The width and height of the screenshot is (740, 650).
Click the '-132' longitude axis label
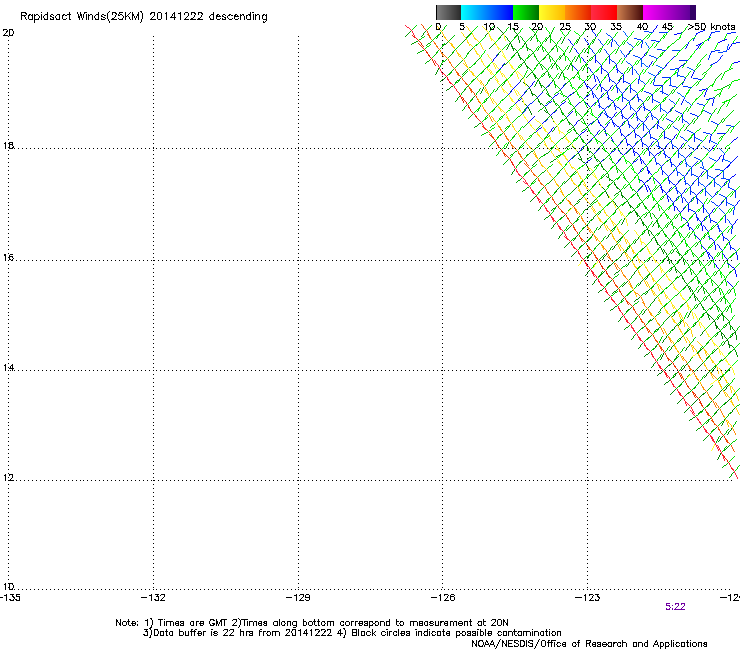(153, 598)
